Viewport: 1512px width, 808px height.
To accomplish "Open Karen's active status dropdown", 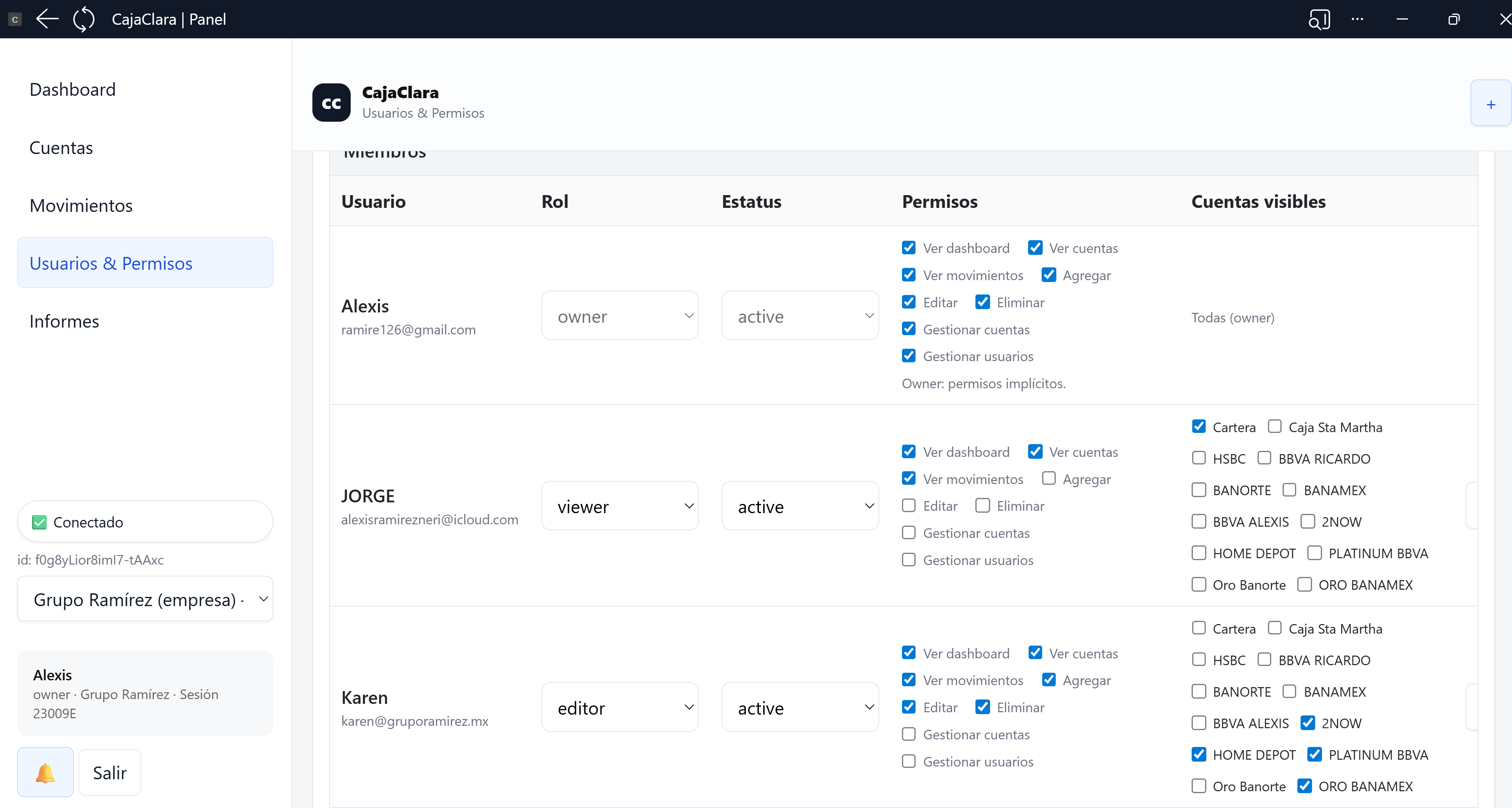I will (800, 707).
